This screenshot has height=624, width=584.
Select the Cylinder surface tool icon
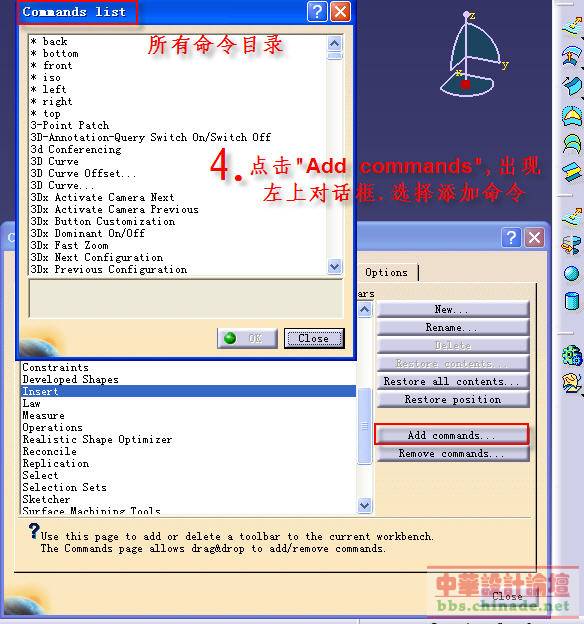click(x=572, y=301)
